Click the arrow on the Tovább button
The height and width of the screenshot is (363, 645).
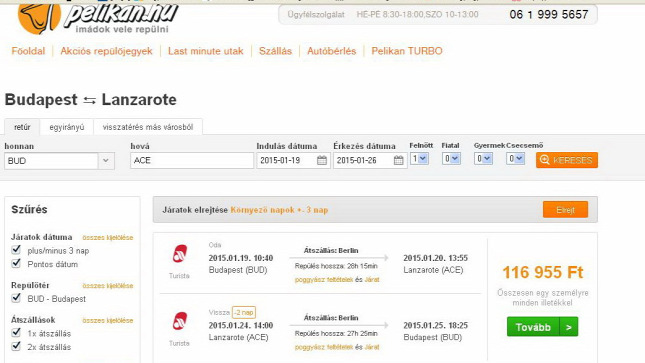pyautogui.click(x=568, y=327)
